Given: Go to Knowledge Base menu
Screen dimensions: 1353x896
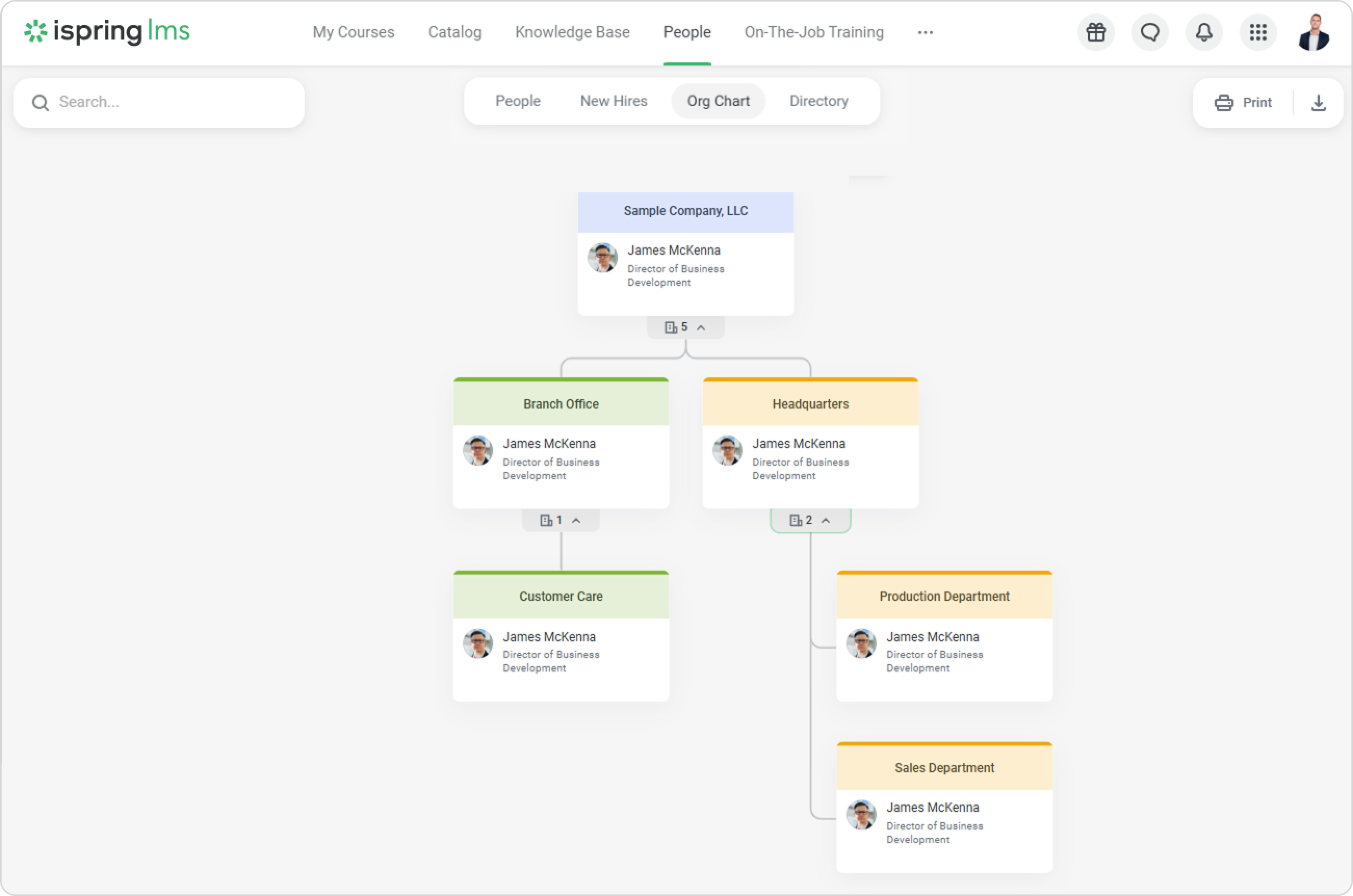Looking at the screenshot, I should pyautogui.click(x=572, y=33).
